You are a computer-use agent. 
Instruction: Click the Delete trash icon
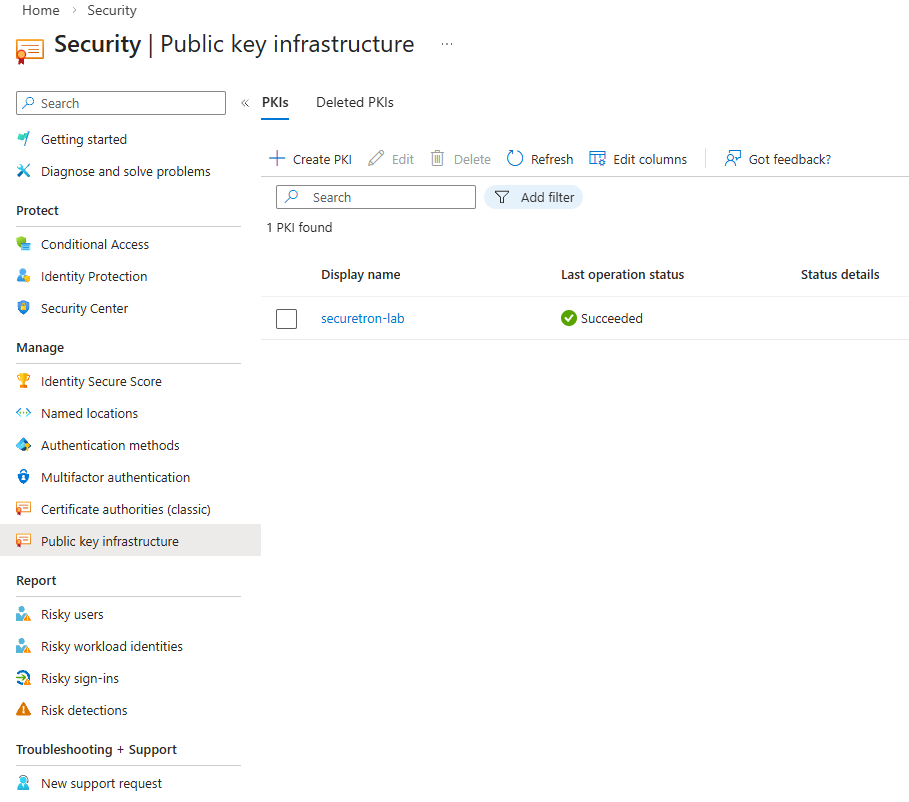pyautogui.click(x=436, y=158)
